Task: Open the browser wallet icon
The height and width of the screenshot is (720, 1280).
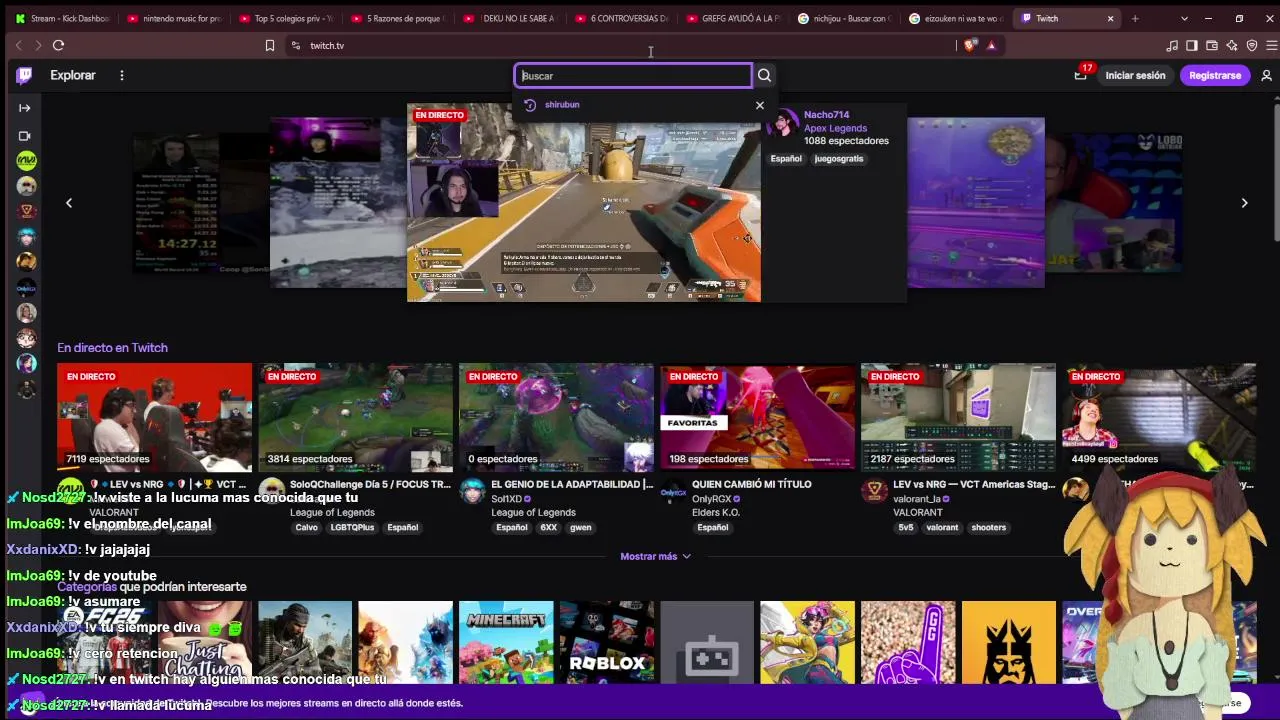Action: point(1212,45)
